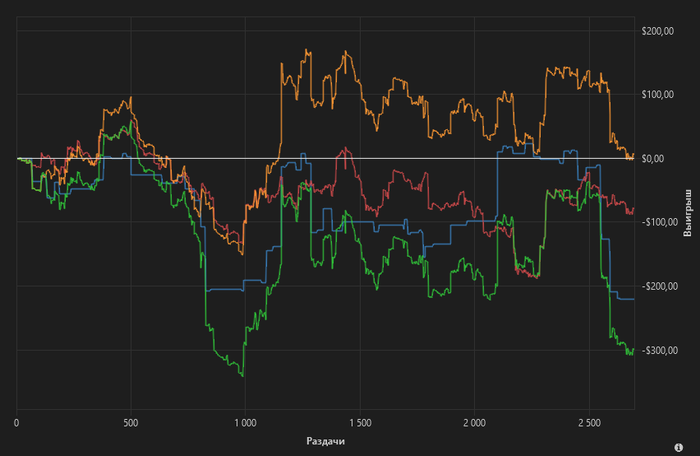This screenshot has height=456, width=700.
Task: Click the 500 hands x-axis tick label
Action: coord(131,423)
